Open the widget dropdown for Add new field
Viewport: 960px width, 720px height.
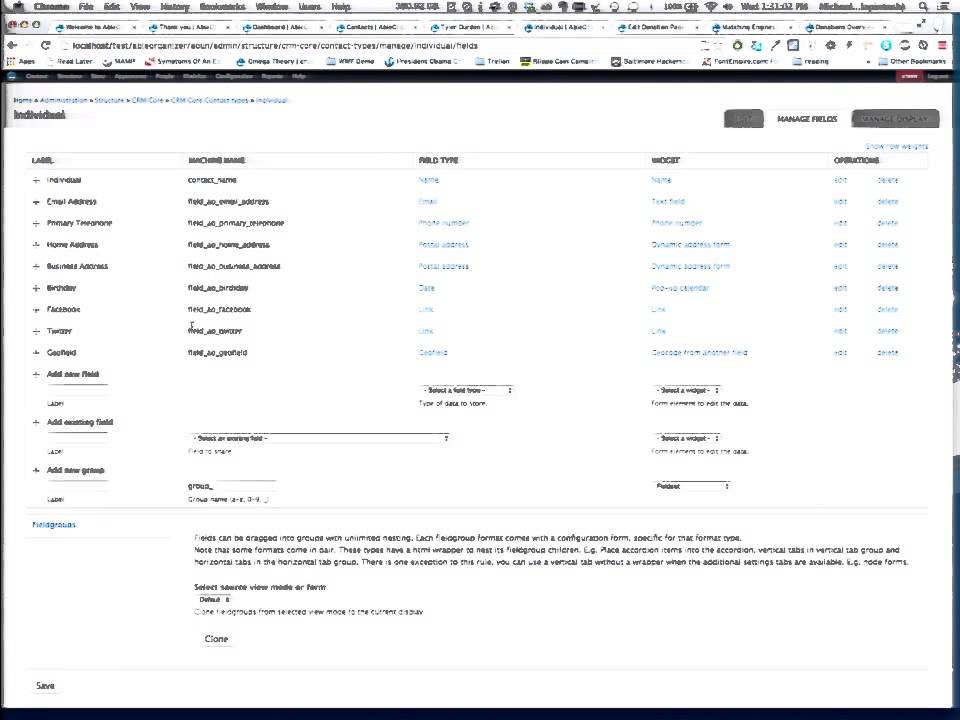687,390
